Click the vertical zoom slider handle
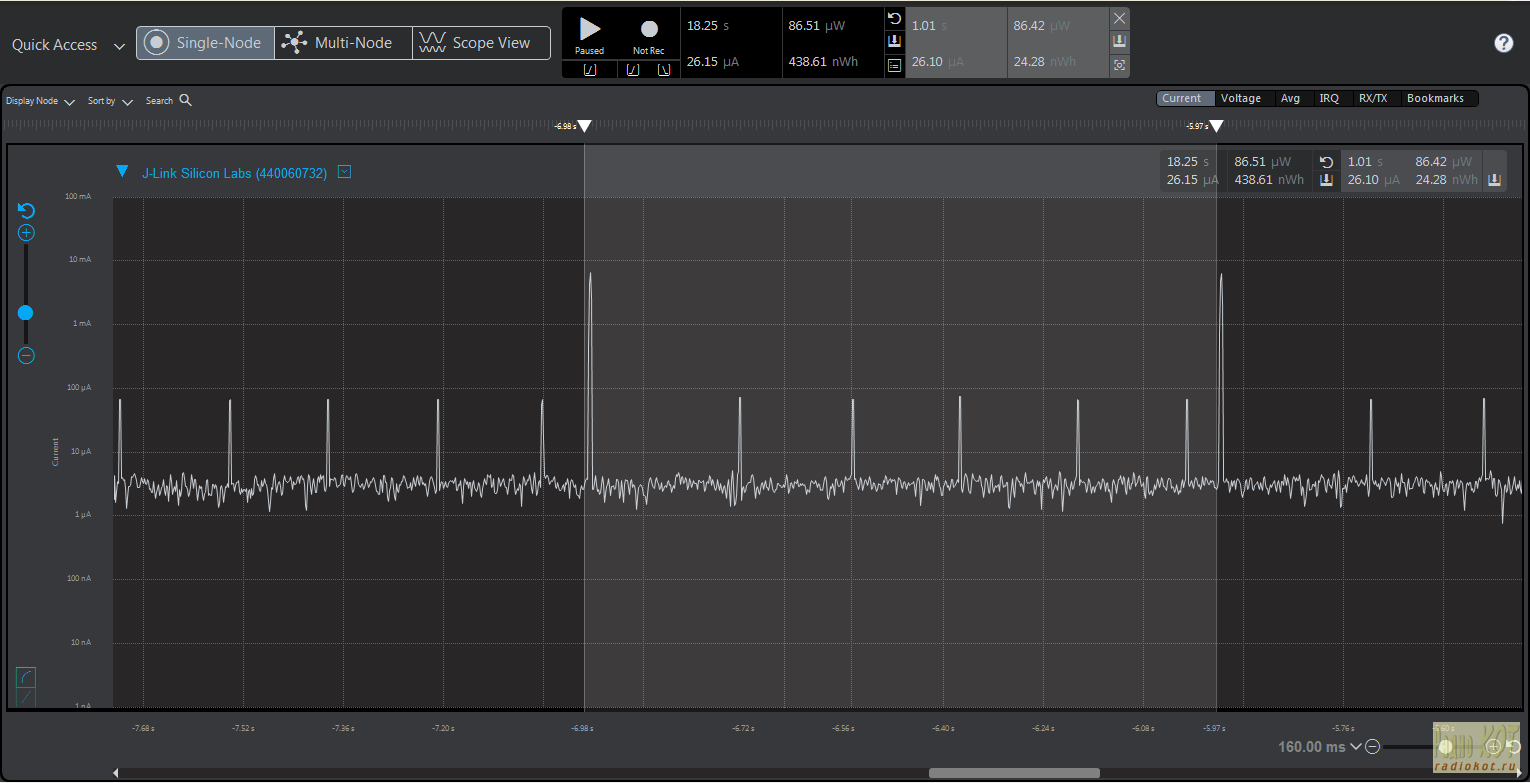 click(26, 313)
